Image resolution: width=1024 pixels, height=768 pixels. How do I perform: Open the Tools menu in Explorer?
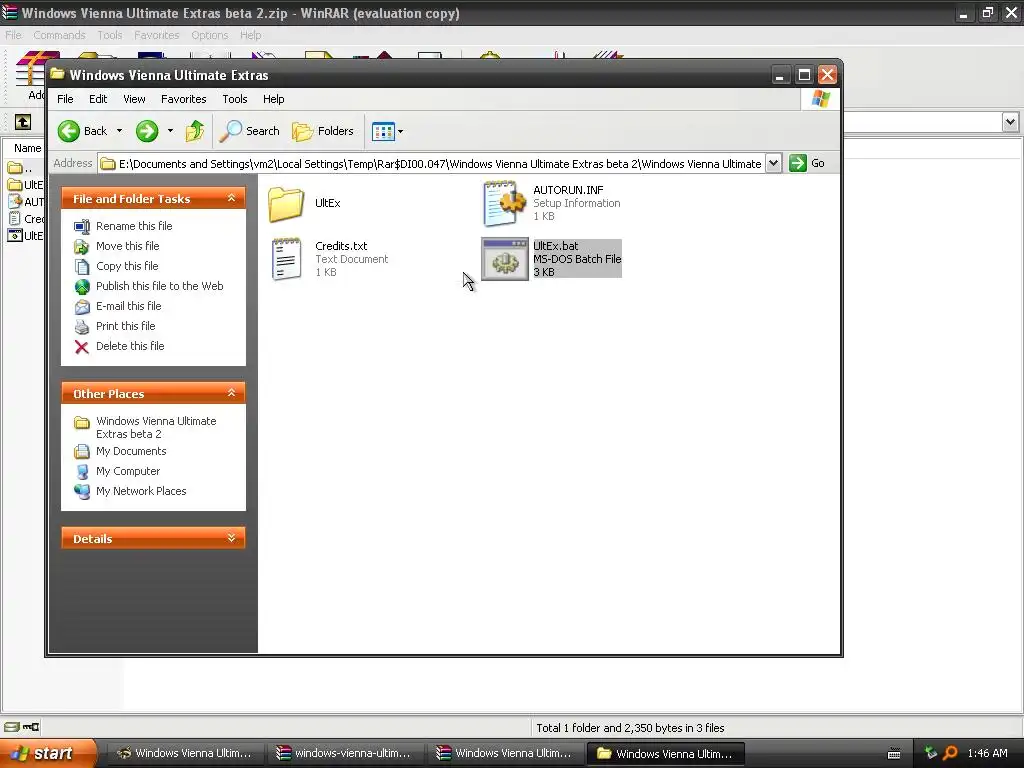pyautogui.click(x=234, y=99)
